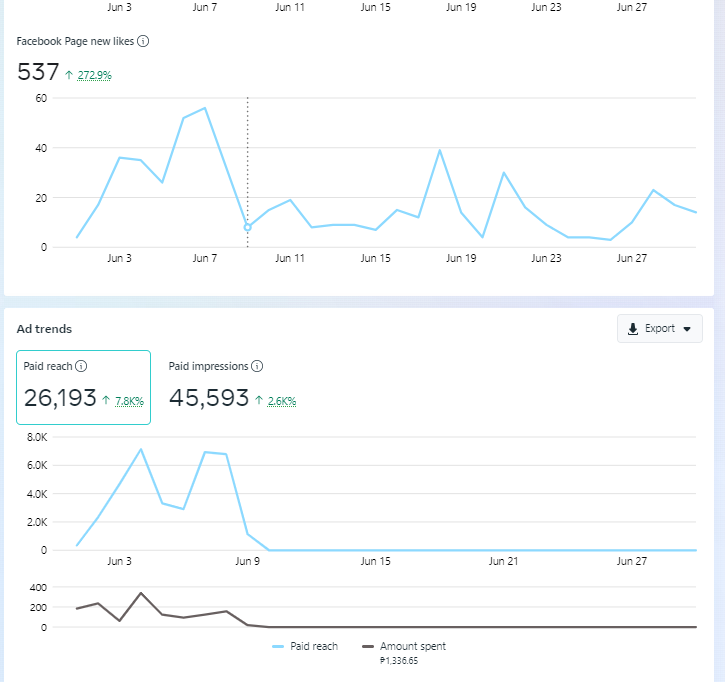Click green up arrow beside 7.8K%

pos(106,400)
